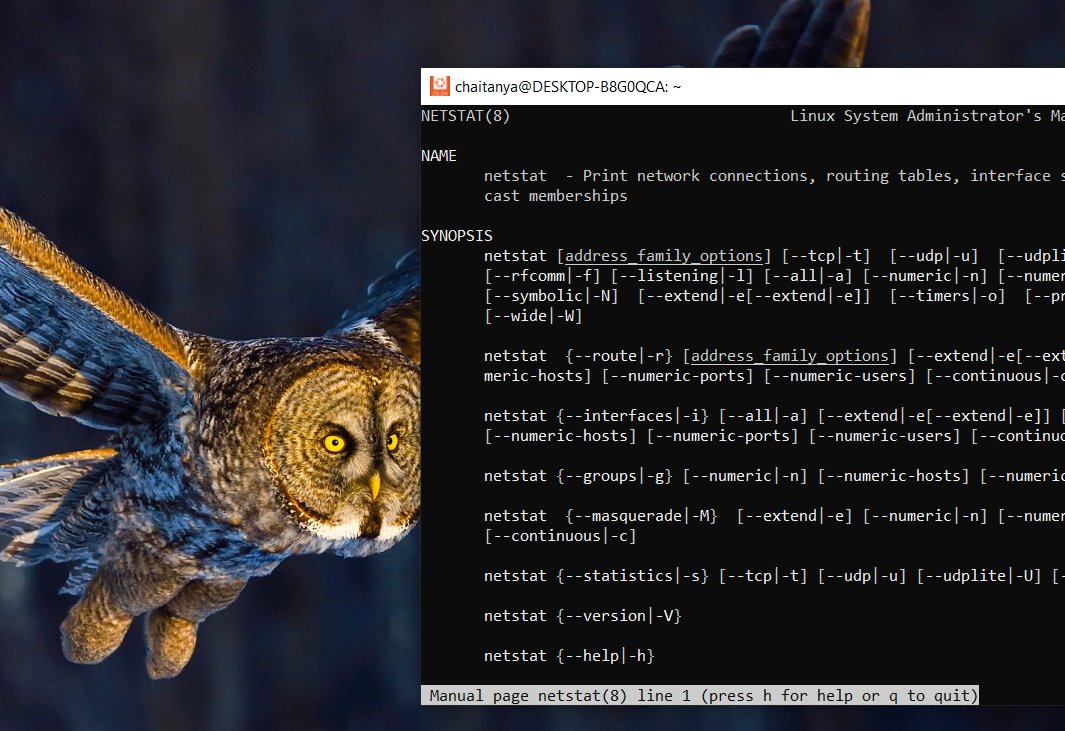Click the {--groups|-g} option
This screenshot has height=731, width=1065.
[x=615, y=475]
